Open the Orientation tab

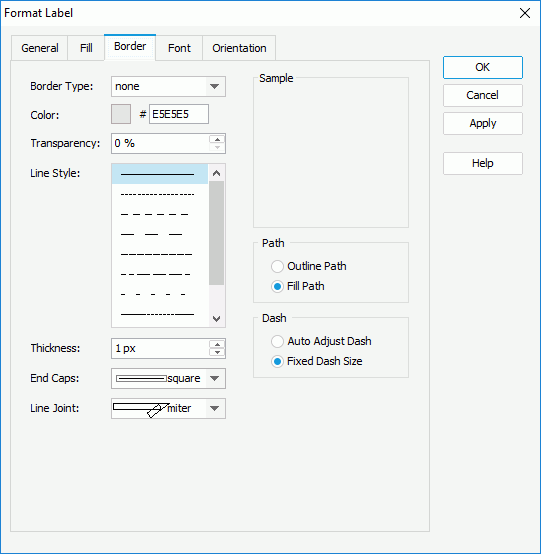click(239, 48)
